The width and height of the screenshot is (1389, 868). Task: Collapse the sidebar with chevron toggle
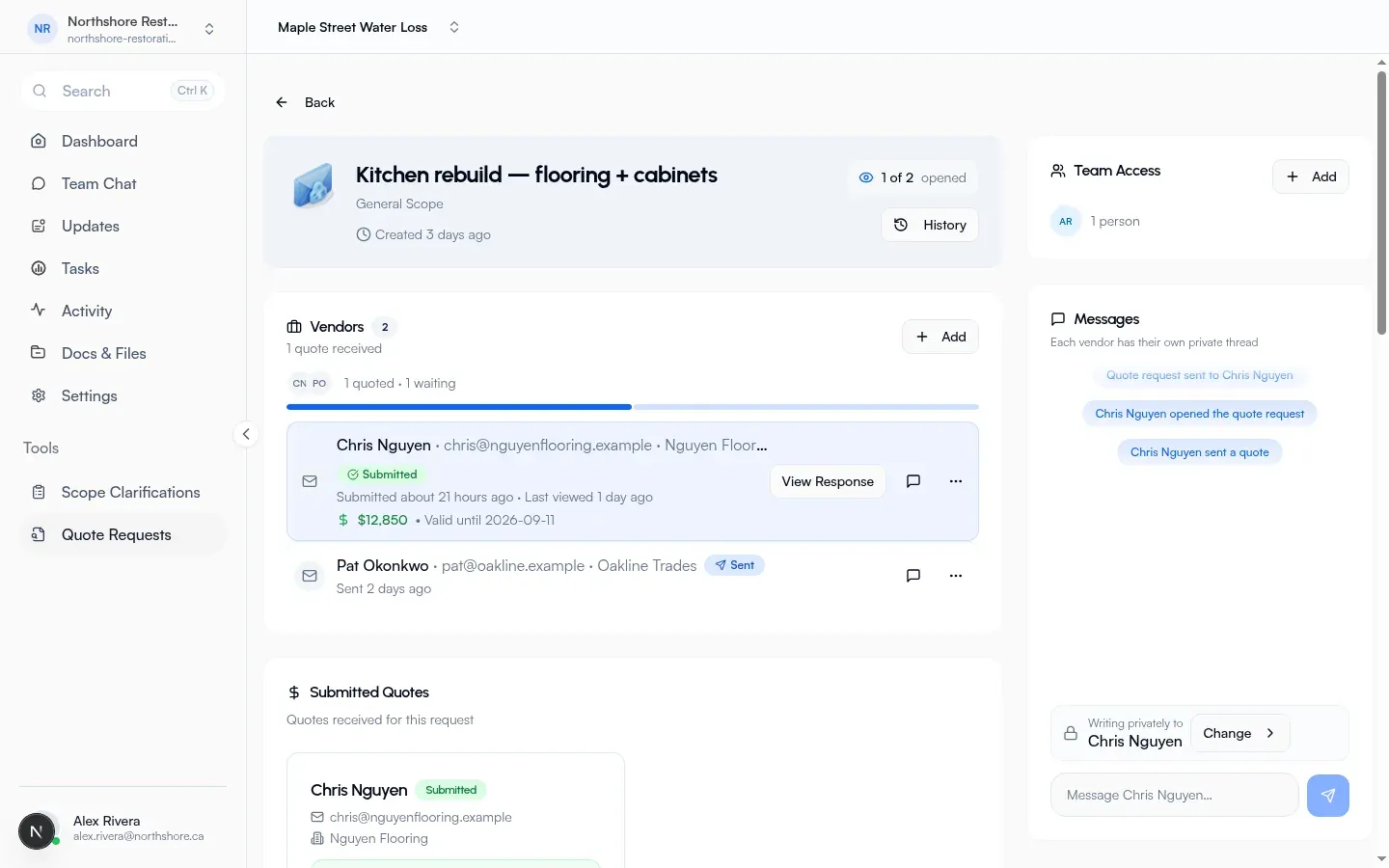click(x=246, y=434)
